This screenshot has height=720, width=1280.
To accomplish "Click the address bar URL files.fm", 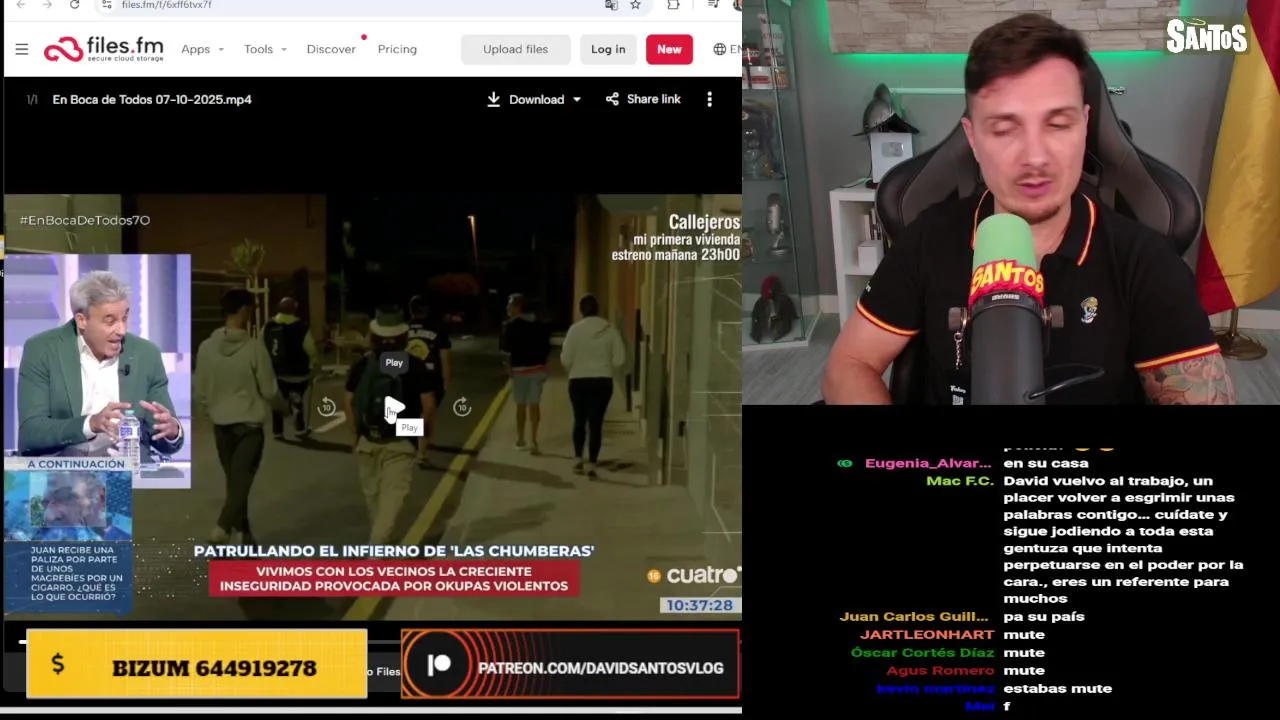I will (x=166, y=5).
